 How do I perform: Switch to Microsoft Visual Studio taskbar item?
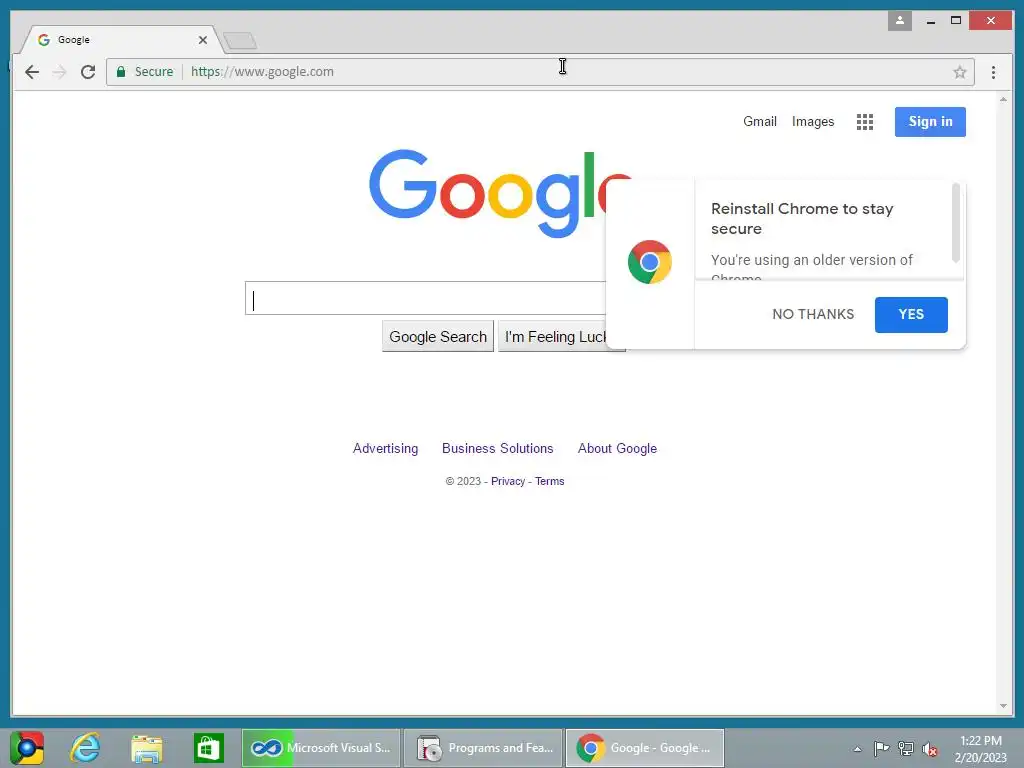pos(321,748)
